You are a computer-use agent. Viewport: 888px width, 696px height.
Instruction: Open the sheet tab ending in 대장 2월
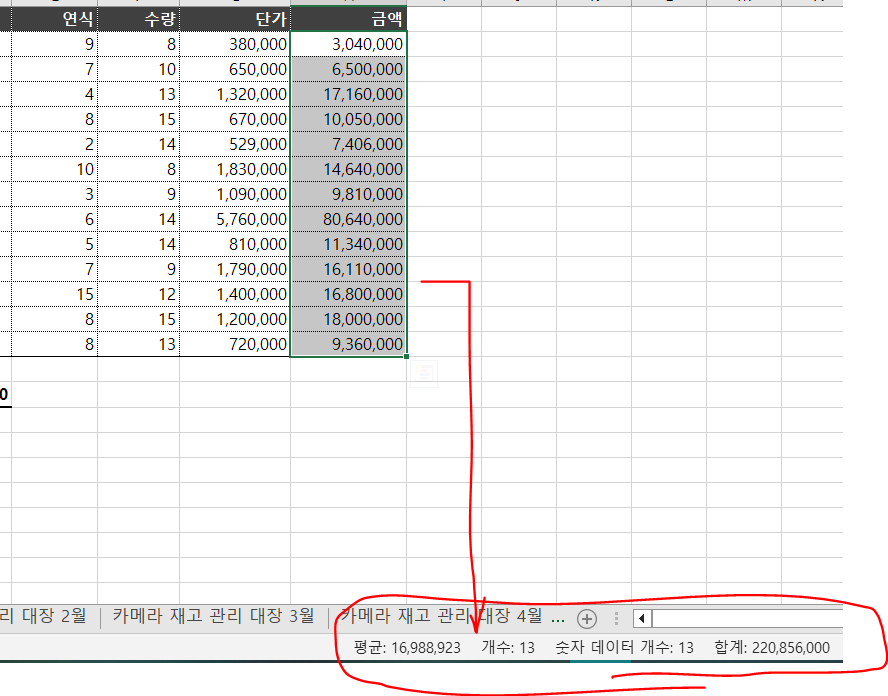point(43,616)
